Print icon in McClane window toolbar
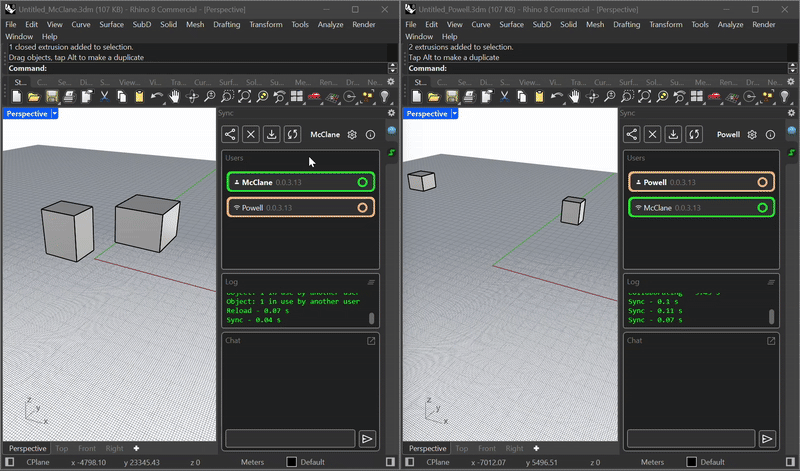800x471 pixels. coord(69,96)
